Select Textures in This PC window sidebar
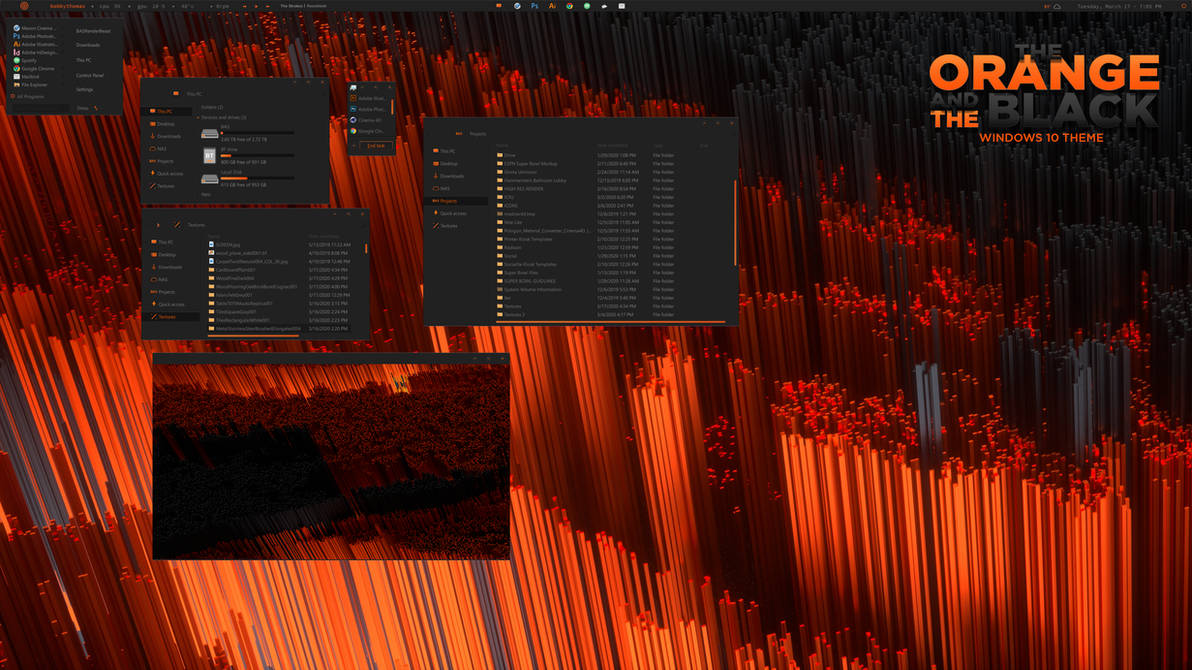1192x670 pixels. (163, 186)
